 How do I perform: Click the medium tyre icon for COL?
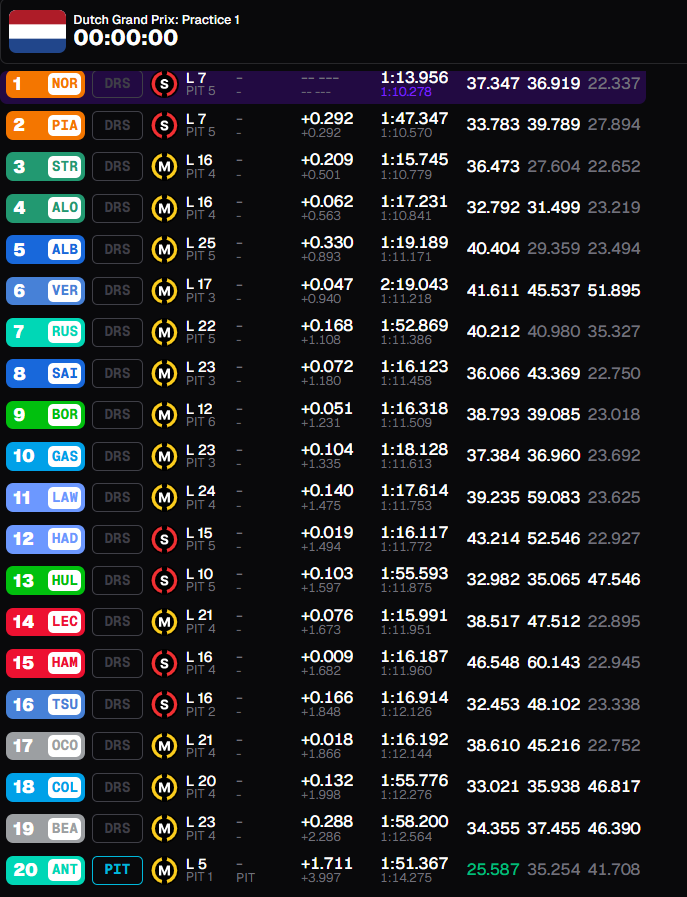[x=164, y=787]
